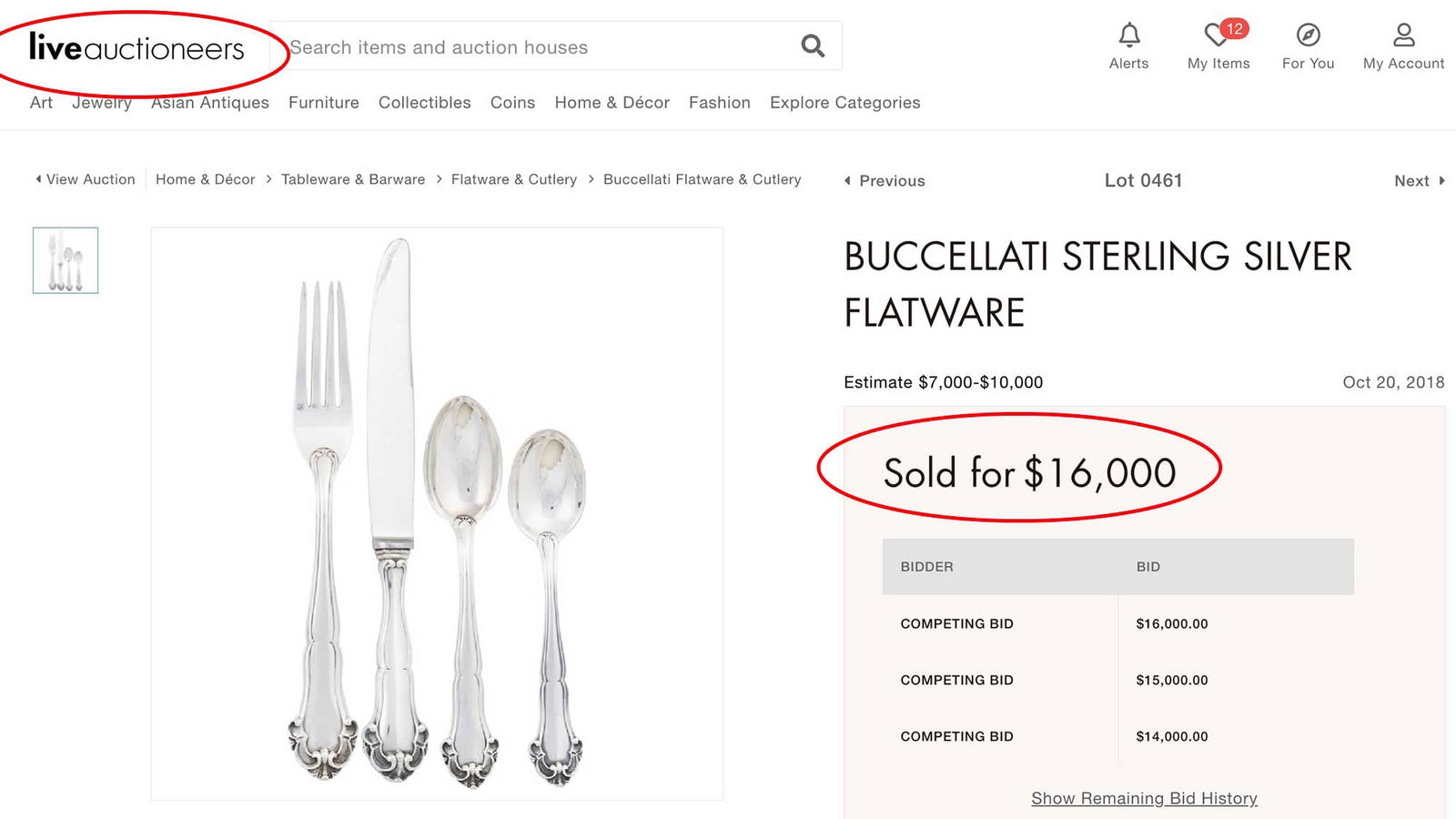Open the Tableware & Barware breadcrumb link
This screenshot has width=1456, height=819.
point(353,179)
